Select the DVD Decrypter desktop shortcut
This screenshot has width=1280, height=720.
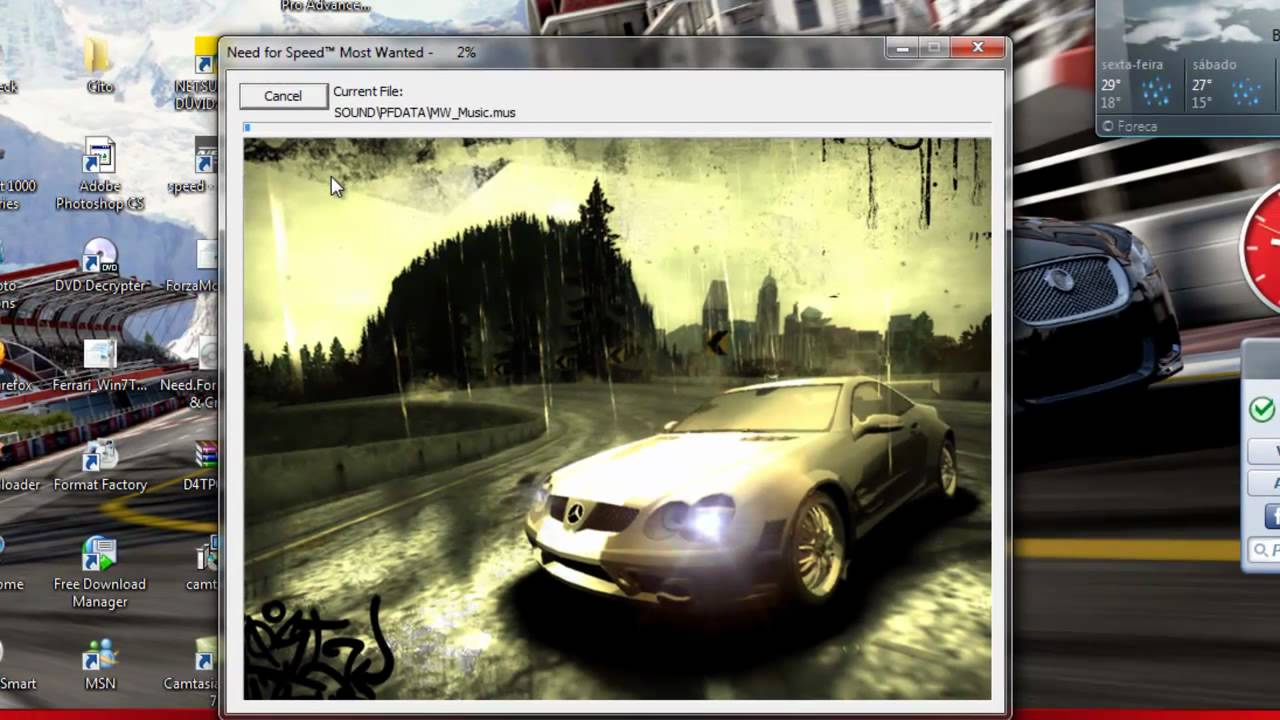(99, 266)
